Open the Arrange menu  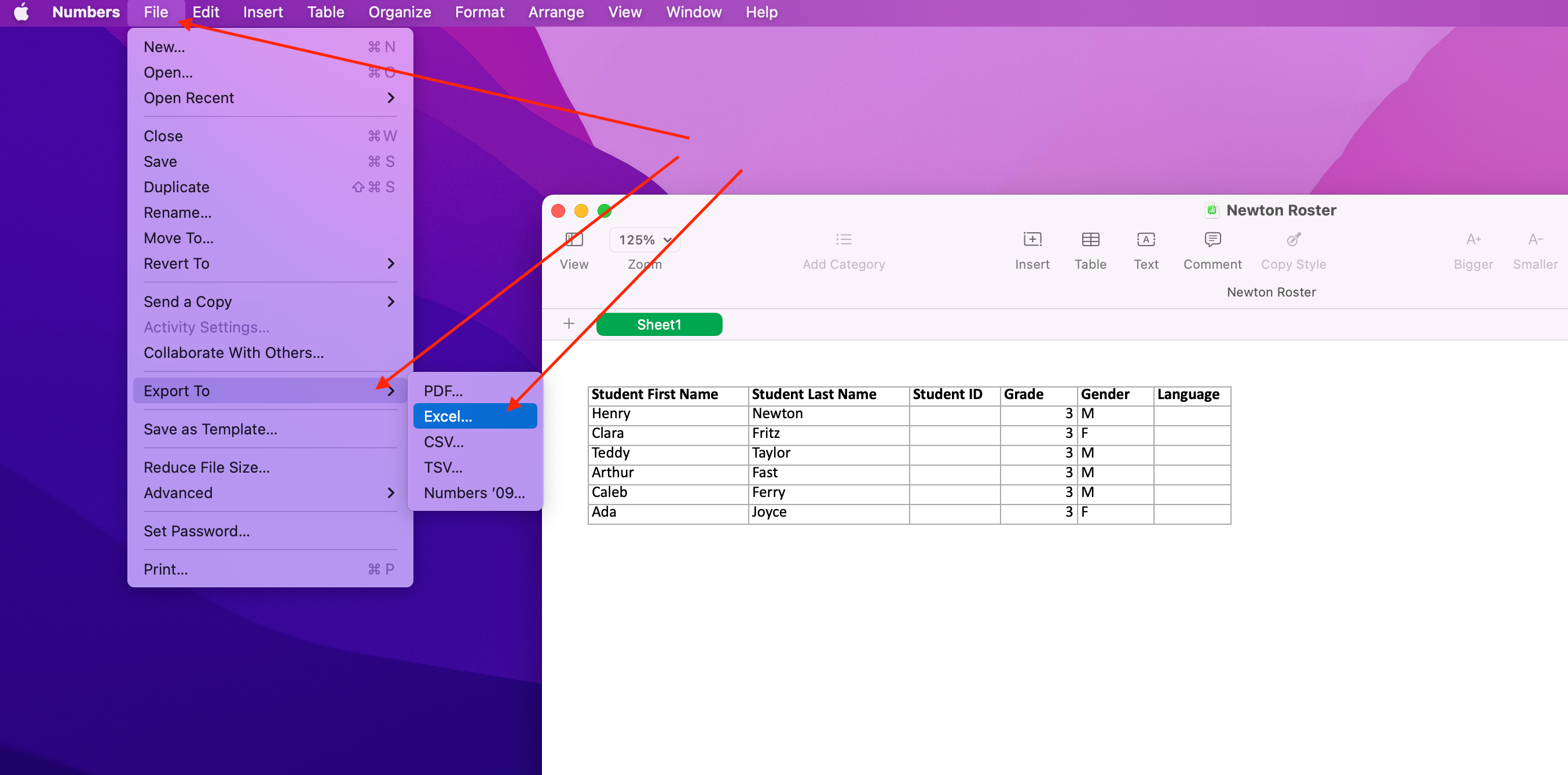coord(556,12)
